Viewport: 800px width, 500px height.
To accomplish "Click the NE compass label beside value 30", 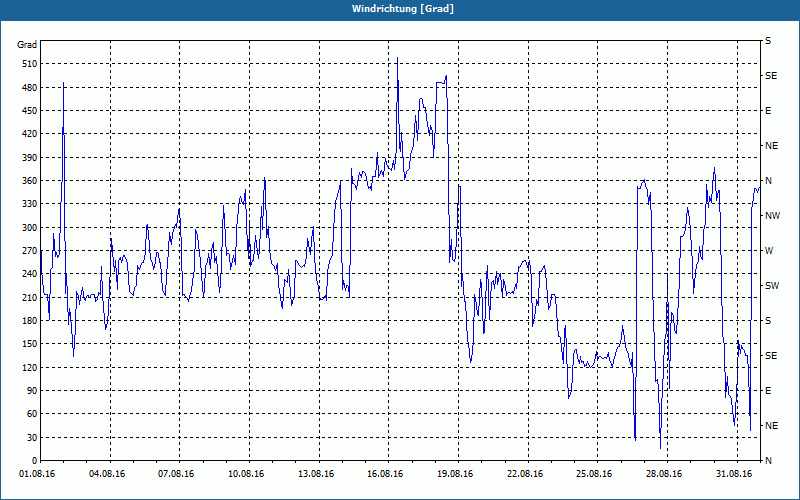I will click(x=771, y=426).
